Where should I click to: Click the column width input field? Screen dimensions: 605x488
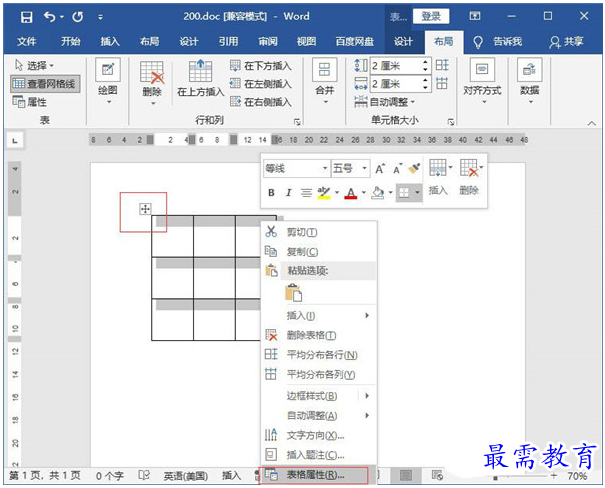point(395,84)
